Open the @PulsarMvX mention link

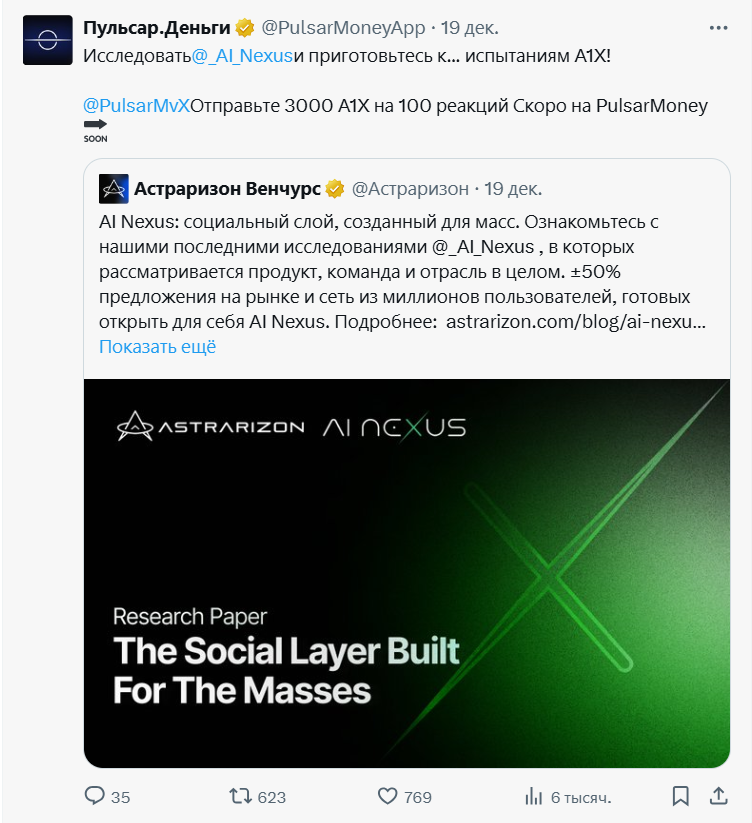[136, 106]
